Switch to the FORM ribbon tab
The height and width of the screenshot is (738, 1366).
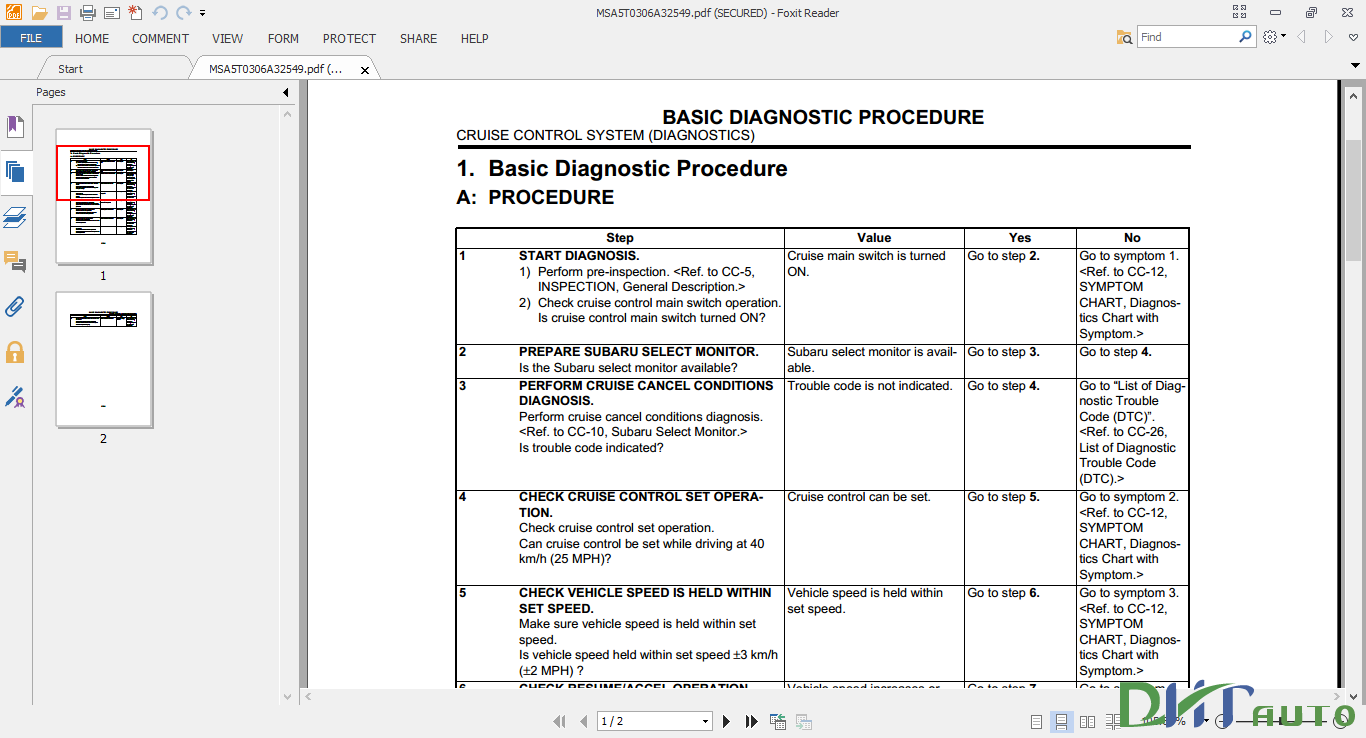coord(283,38)
